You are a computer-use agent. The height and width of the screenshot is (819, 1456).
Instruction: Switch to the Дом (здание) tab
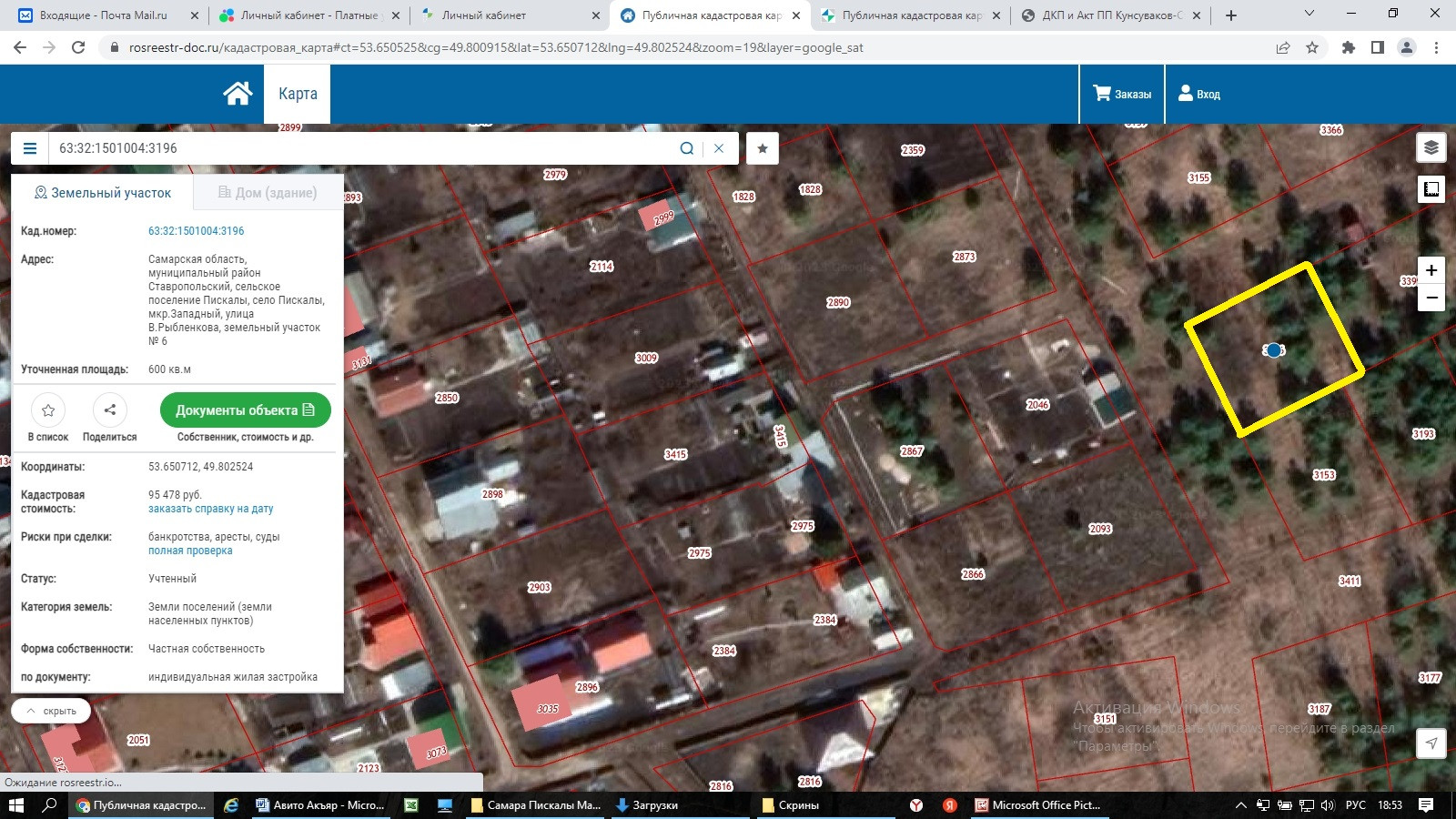click(x=268, y=193)
